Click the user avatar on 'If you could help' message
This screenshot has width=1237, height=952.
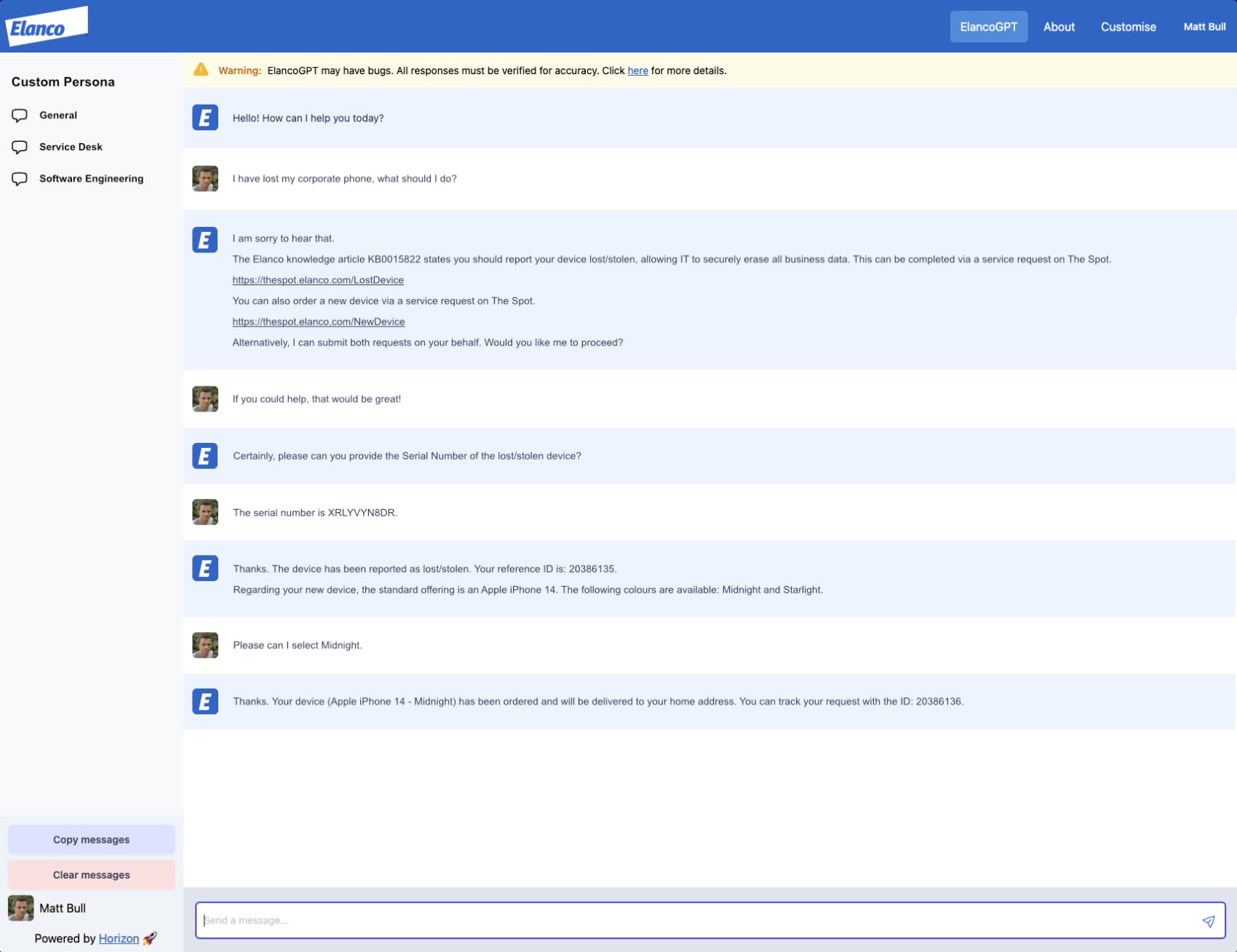[205, 399]
